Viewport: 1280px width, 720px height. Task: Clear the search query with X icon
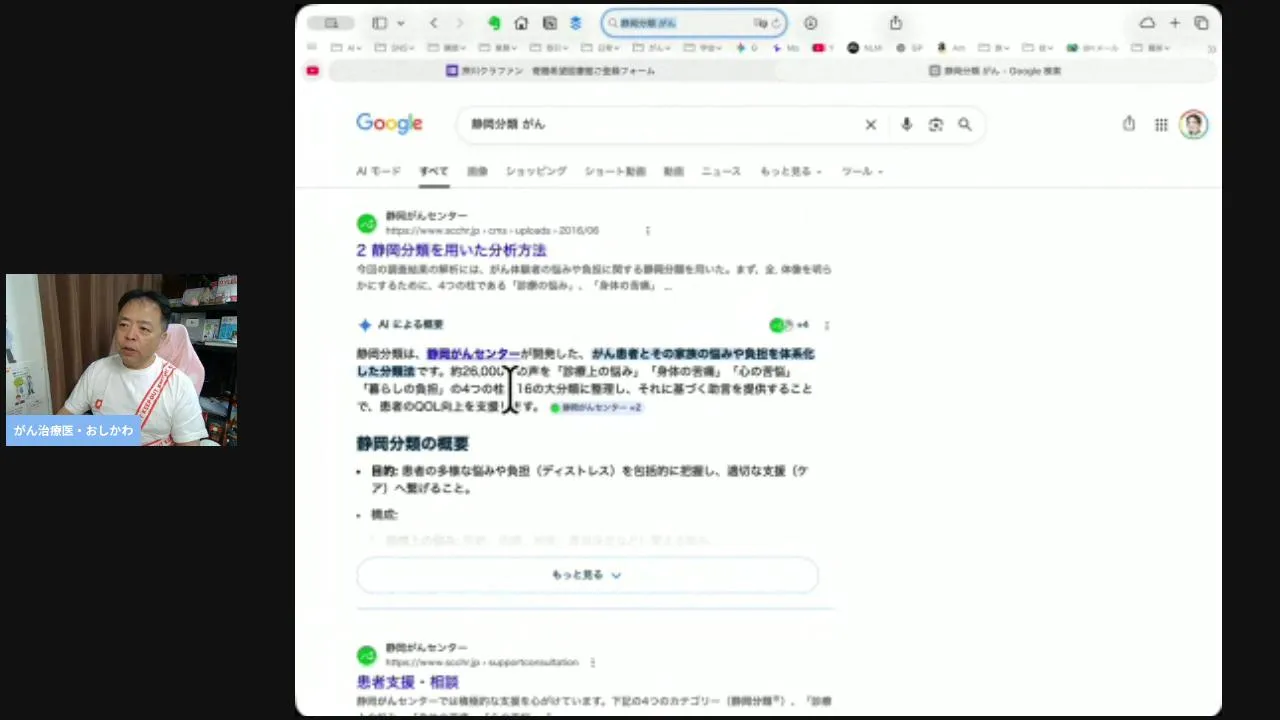pos(871,124)
